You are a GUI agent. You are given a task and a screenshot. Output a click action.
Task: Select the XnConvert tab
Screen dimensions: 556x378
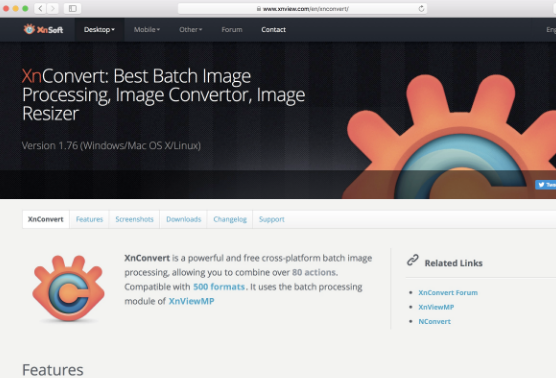click(46, 219)
